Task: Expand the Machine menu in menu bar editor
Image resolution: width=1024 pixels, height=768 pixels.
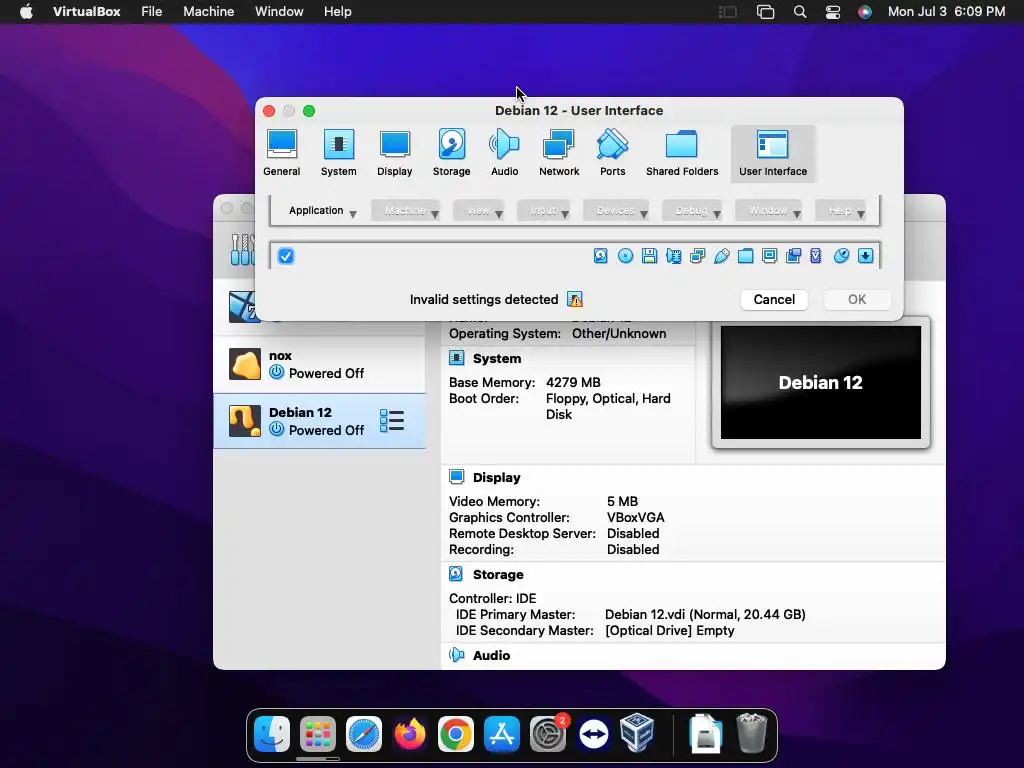Action: click(x=405, y=210)
